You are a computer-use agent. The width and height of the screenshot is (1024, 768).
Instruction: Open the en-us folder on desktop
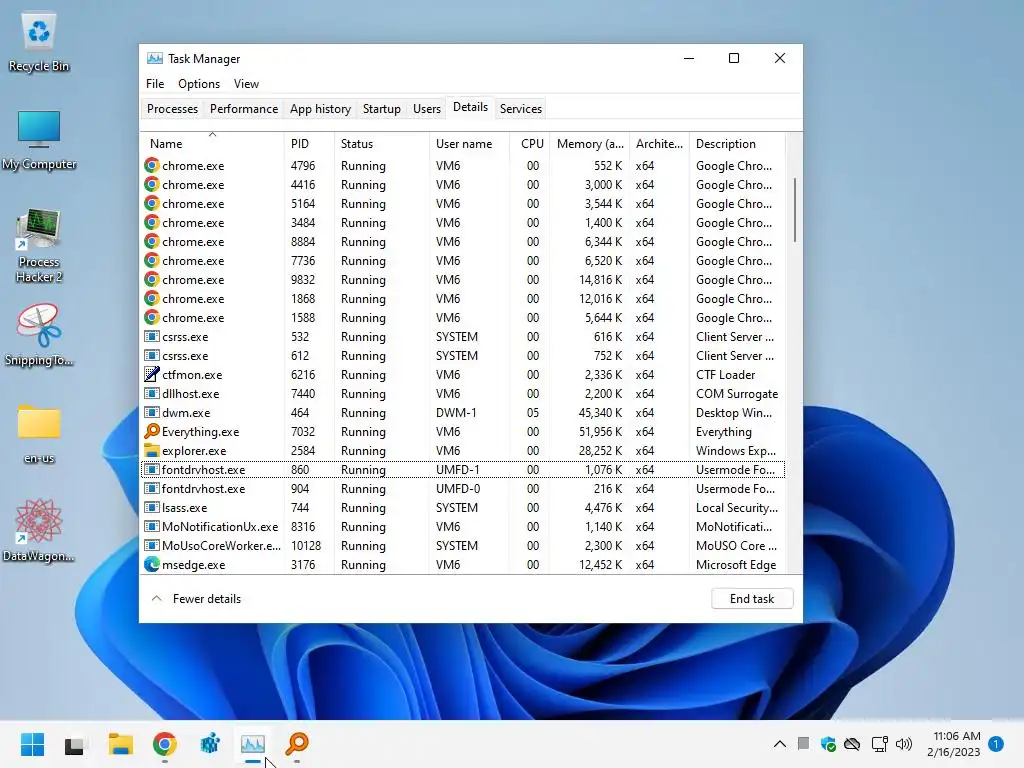coord(39,434)
